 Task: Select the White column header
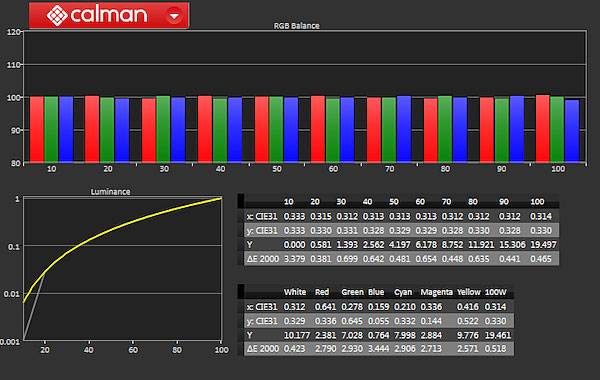pos(295,292)
